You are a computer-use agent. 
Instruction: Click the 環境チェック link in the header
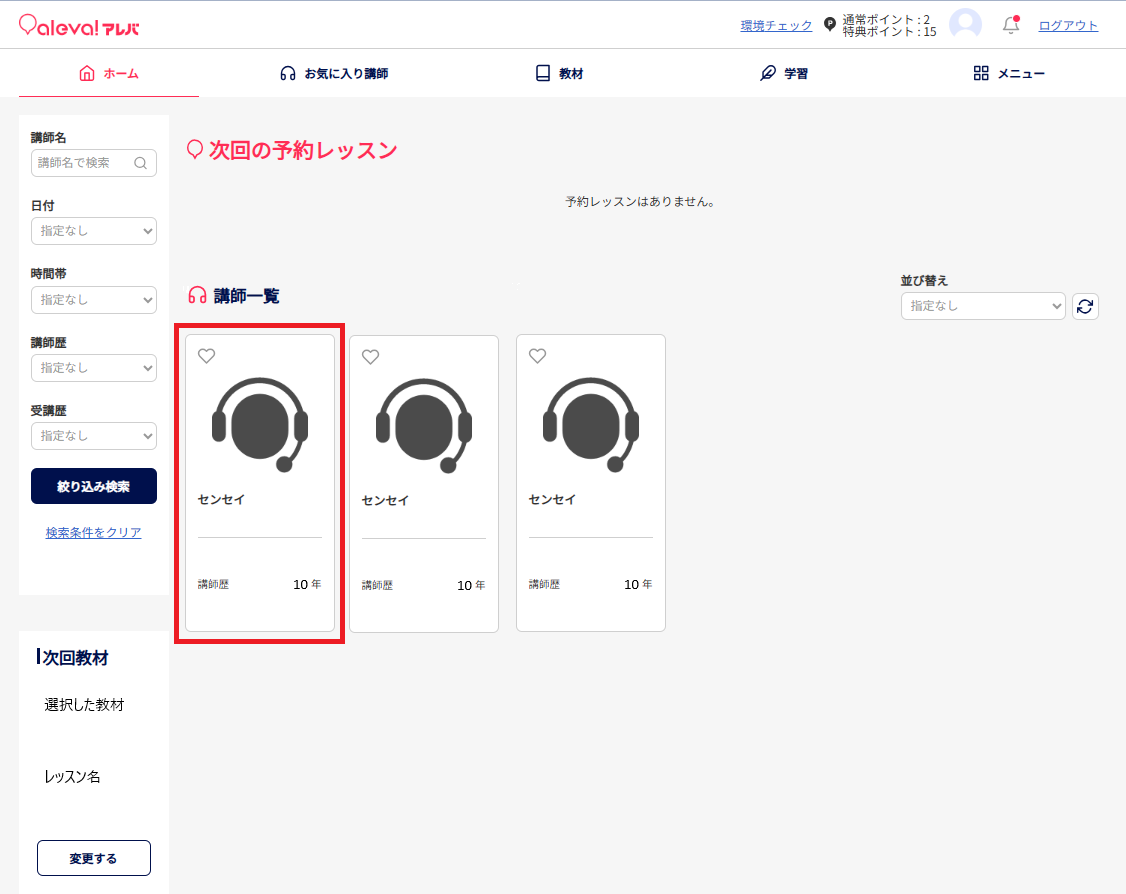776,26
